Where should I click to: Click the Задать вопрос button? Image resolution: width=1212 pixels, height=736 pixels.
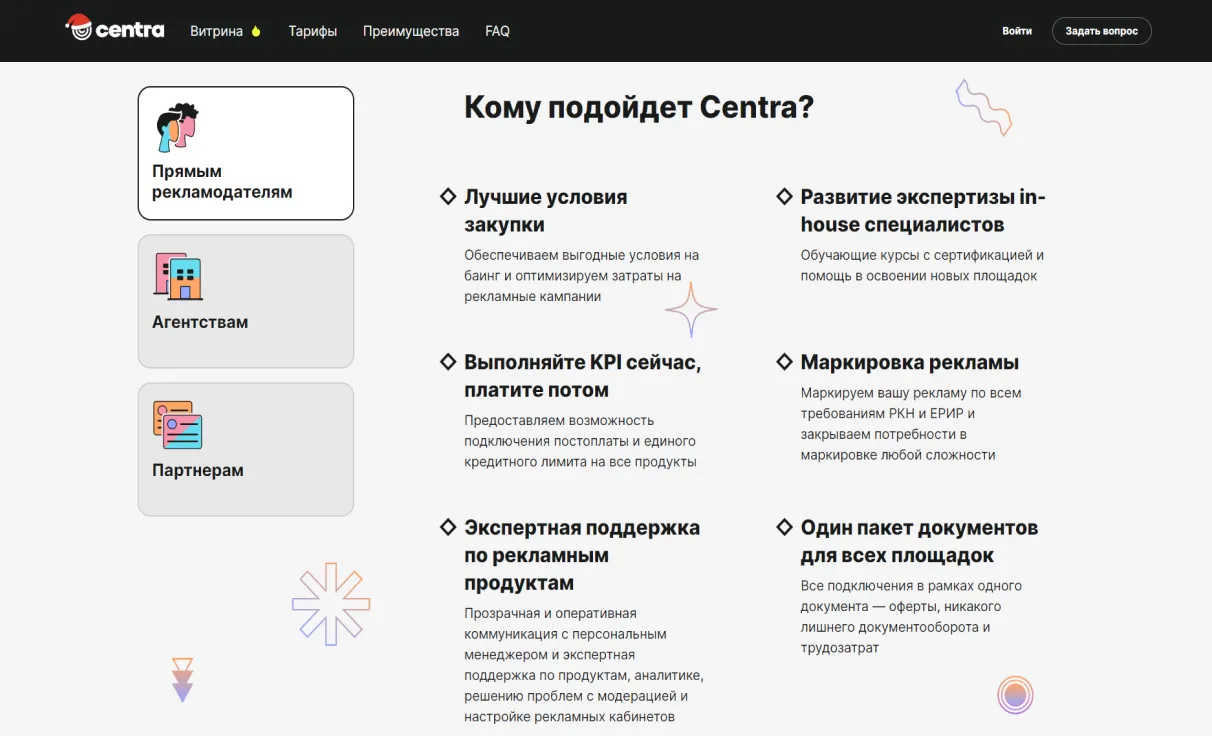(1101, 31)
